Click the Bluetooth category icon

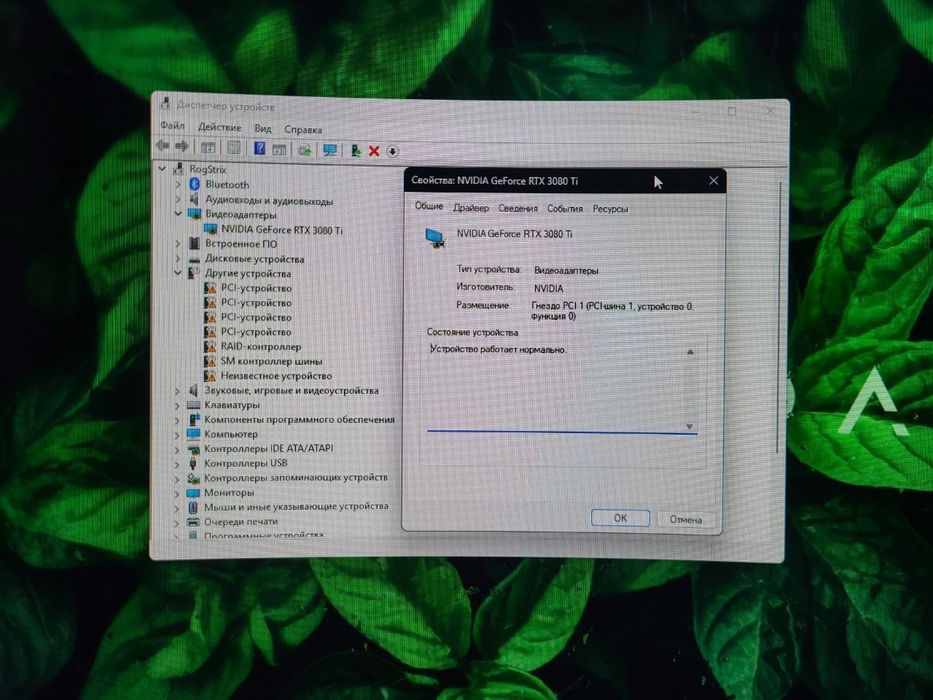[x=195, y=185]
